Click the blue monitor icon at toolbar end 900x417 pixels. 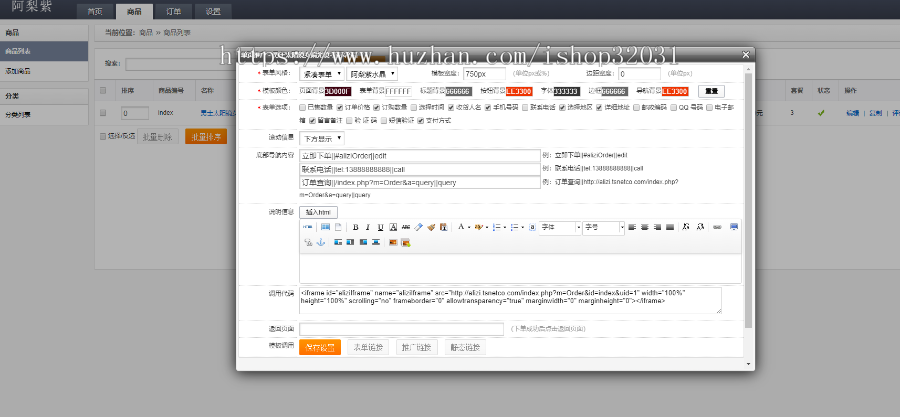click(x=734, y=227)
